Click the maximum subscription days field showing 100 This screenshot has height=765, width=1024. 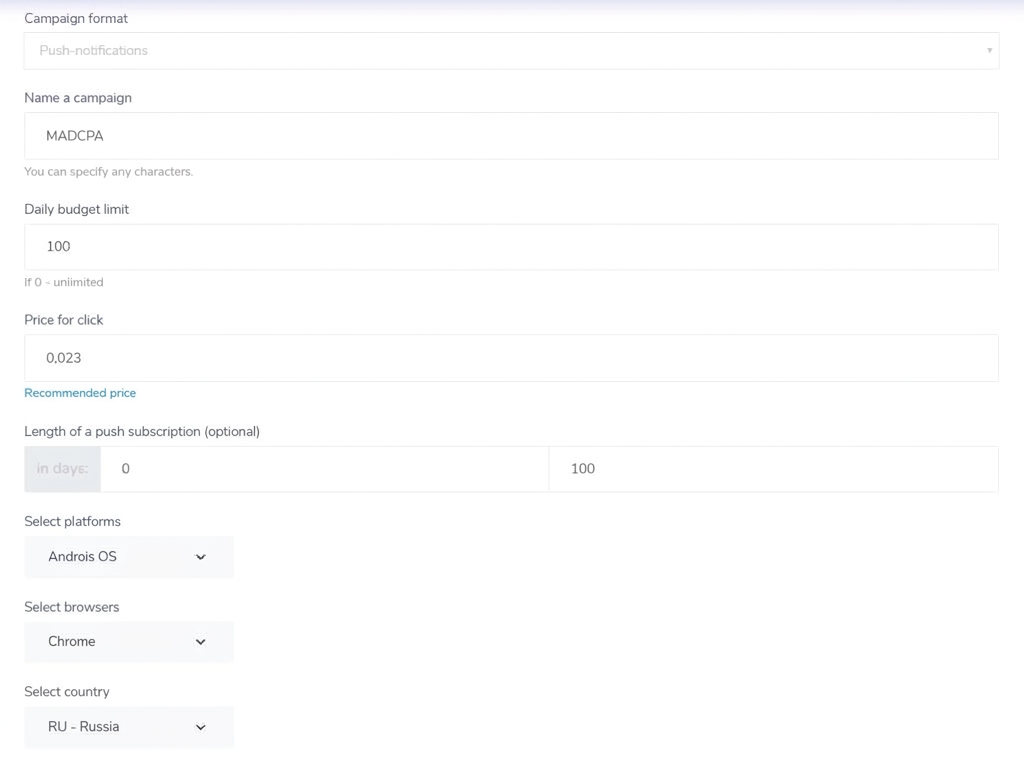(x=774, y=469)
